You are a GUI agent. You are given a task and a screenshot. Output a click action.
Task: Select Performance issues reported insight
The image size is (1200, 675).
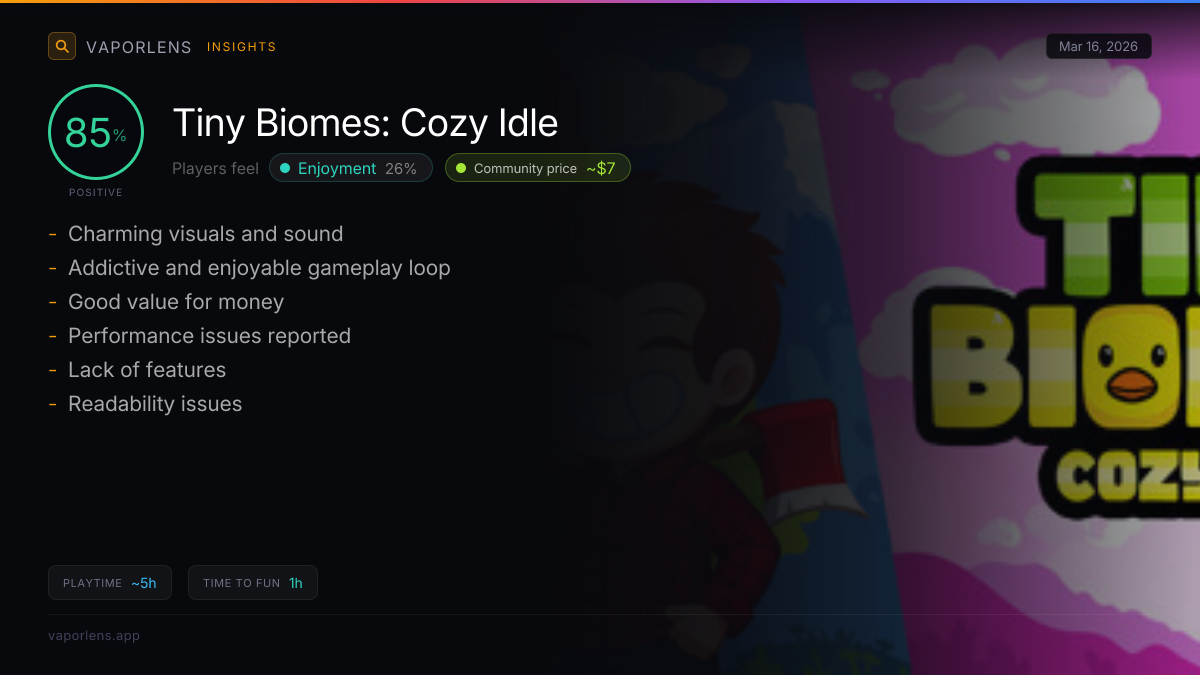coord(209,336)
